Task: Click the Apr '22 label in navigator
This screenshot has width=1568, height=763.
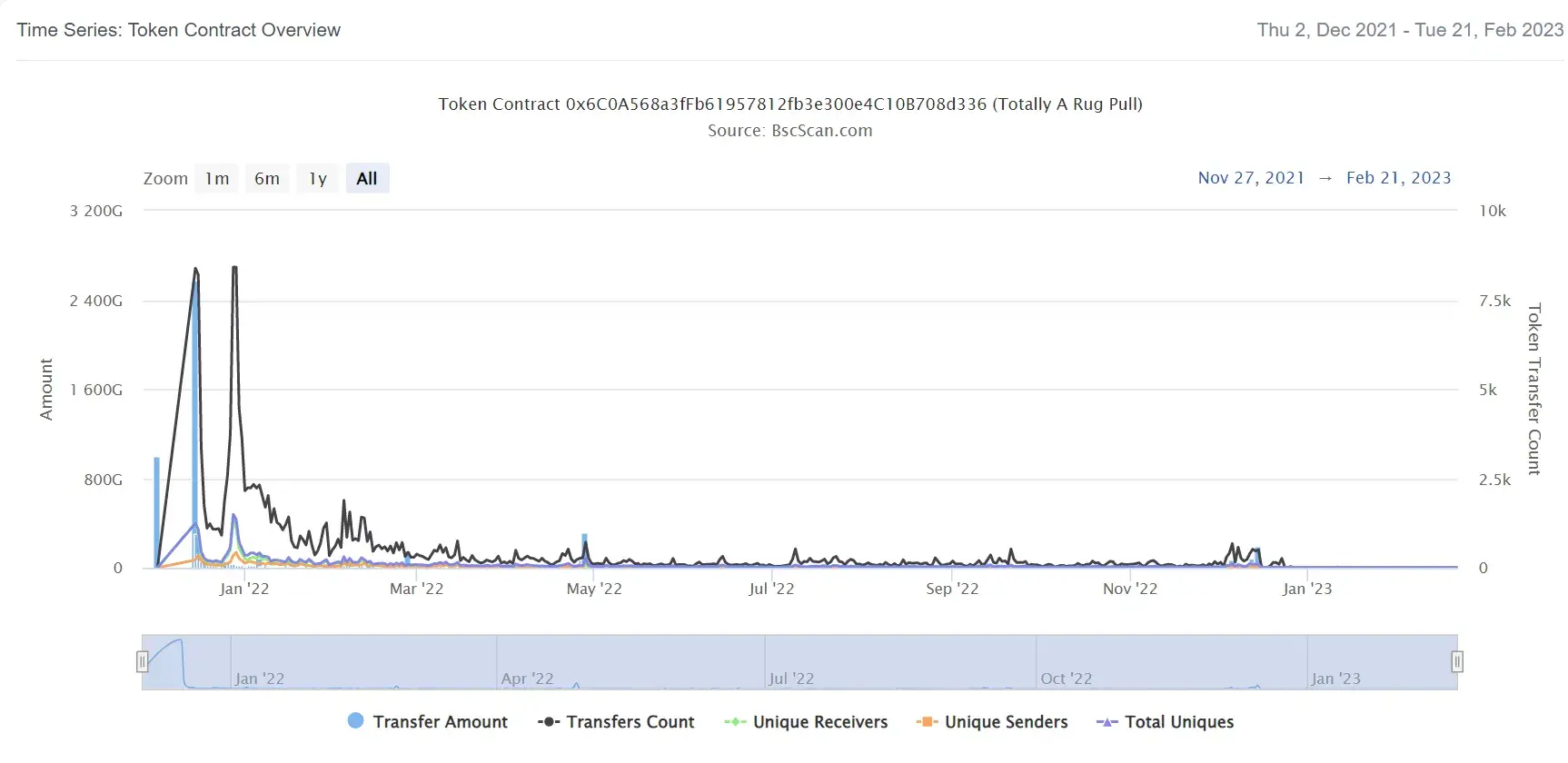Action: (527, 679)
